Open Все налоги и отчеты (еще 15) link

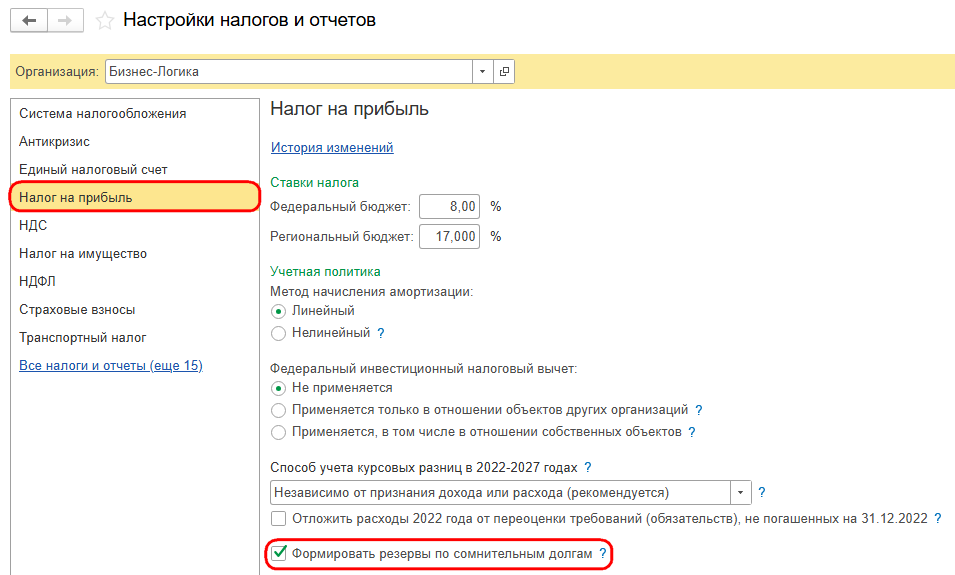[111, 365]
